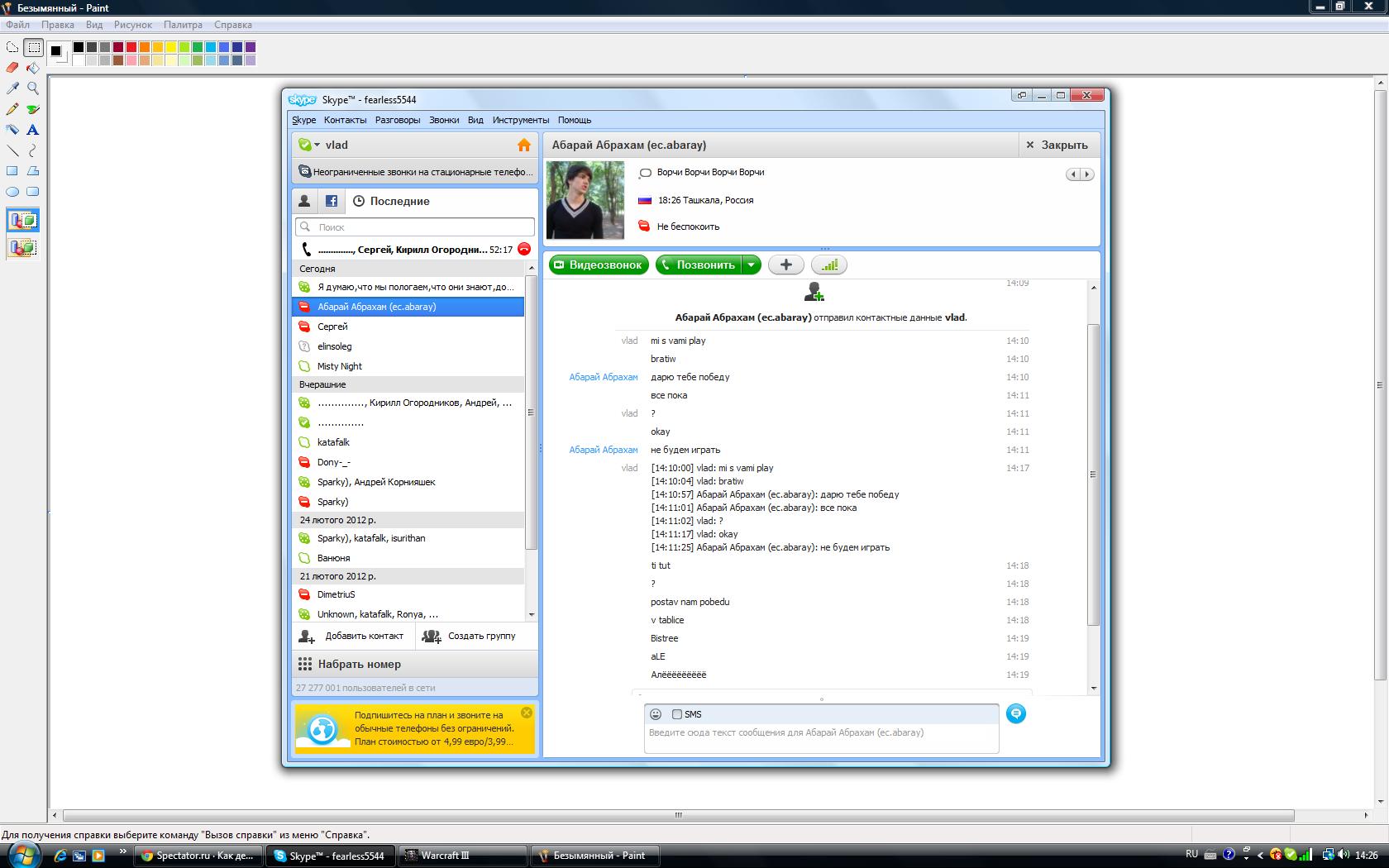Select the free-form selection tool in Paint

pos(12,47)
